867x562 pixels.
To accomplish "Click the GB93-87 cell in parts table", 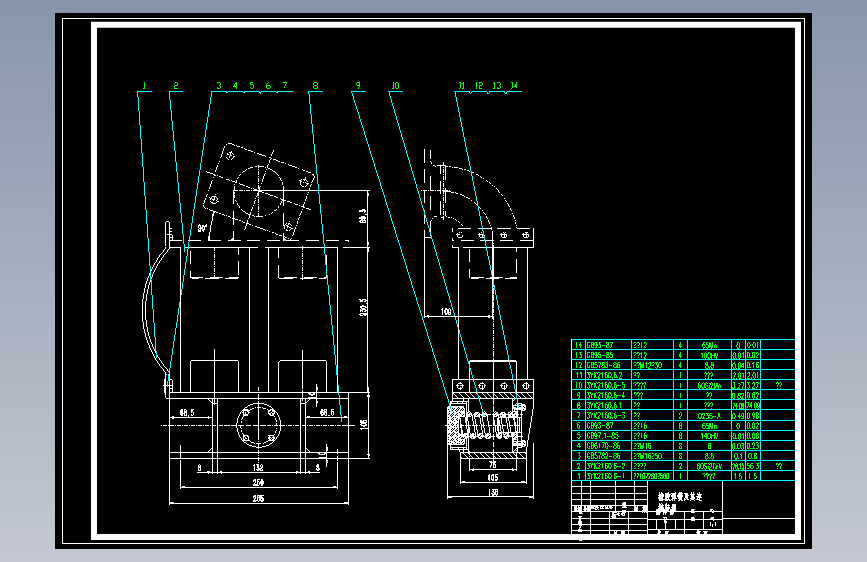I will [608, 426].
